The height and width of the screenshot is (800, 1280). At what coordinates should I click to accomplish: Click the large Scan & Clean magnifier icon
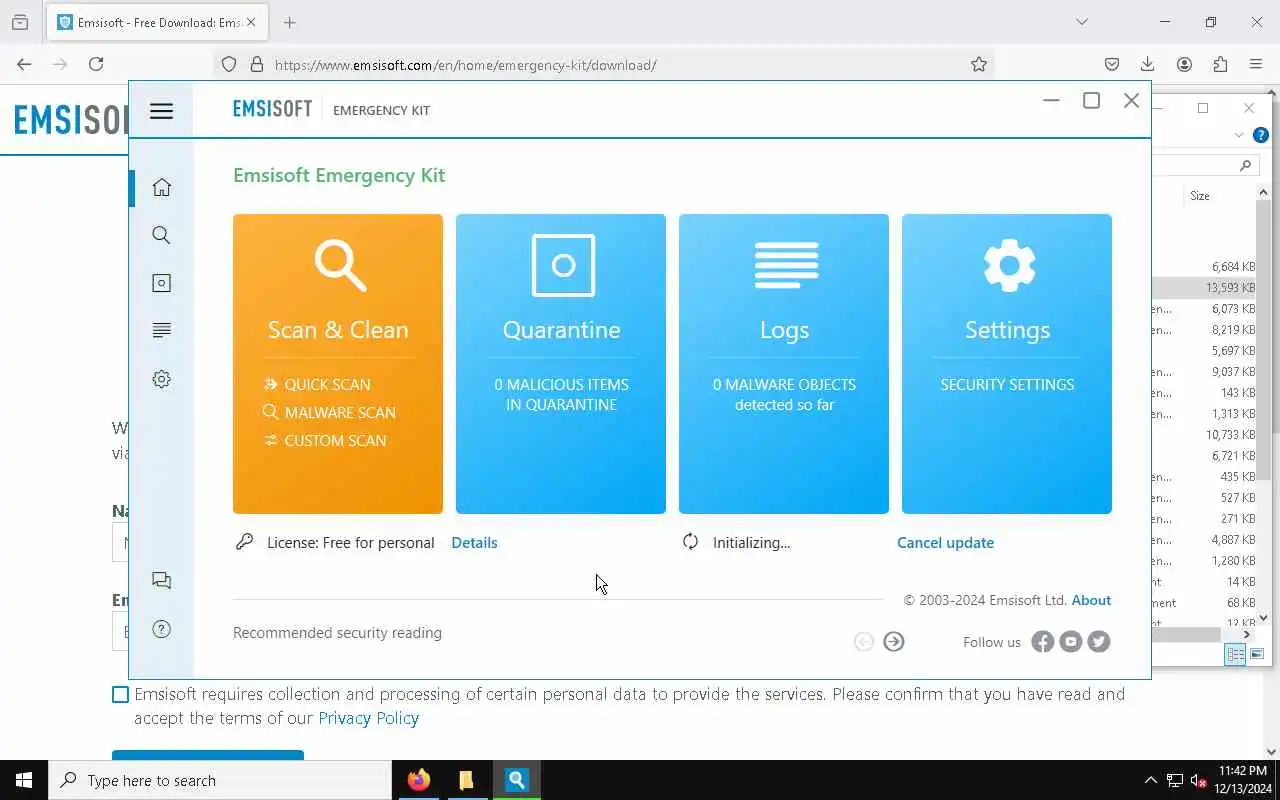(339, 265)
